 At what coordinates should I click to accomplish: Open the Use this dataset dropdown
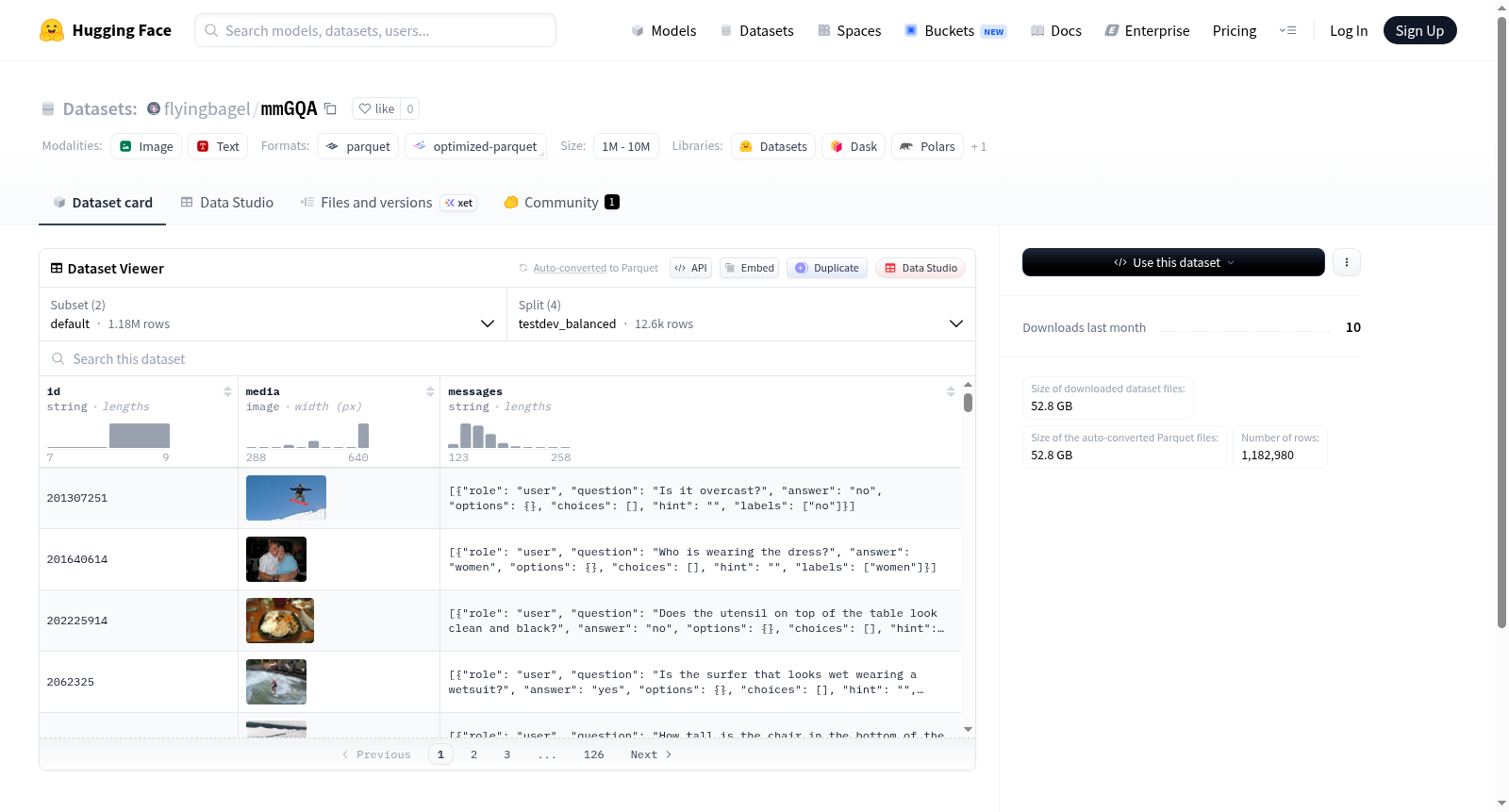tap(1173, 262)
